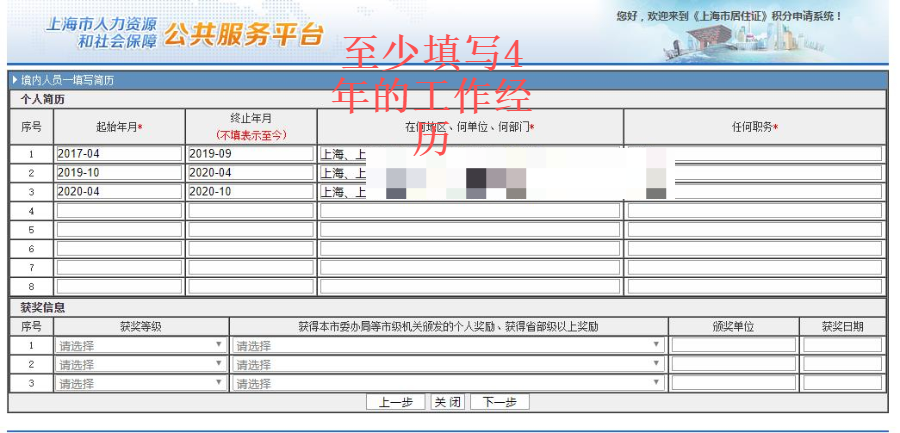Focus the 颁奖单位 field in award row 1
Screen dimensions: 900x433
tap(734, 345)
